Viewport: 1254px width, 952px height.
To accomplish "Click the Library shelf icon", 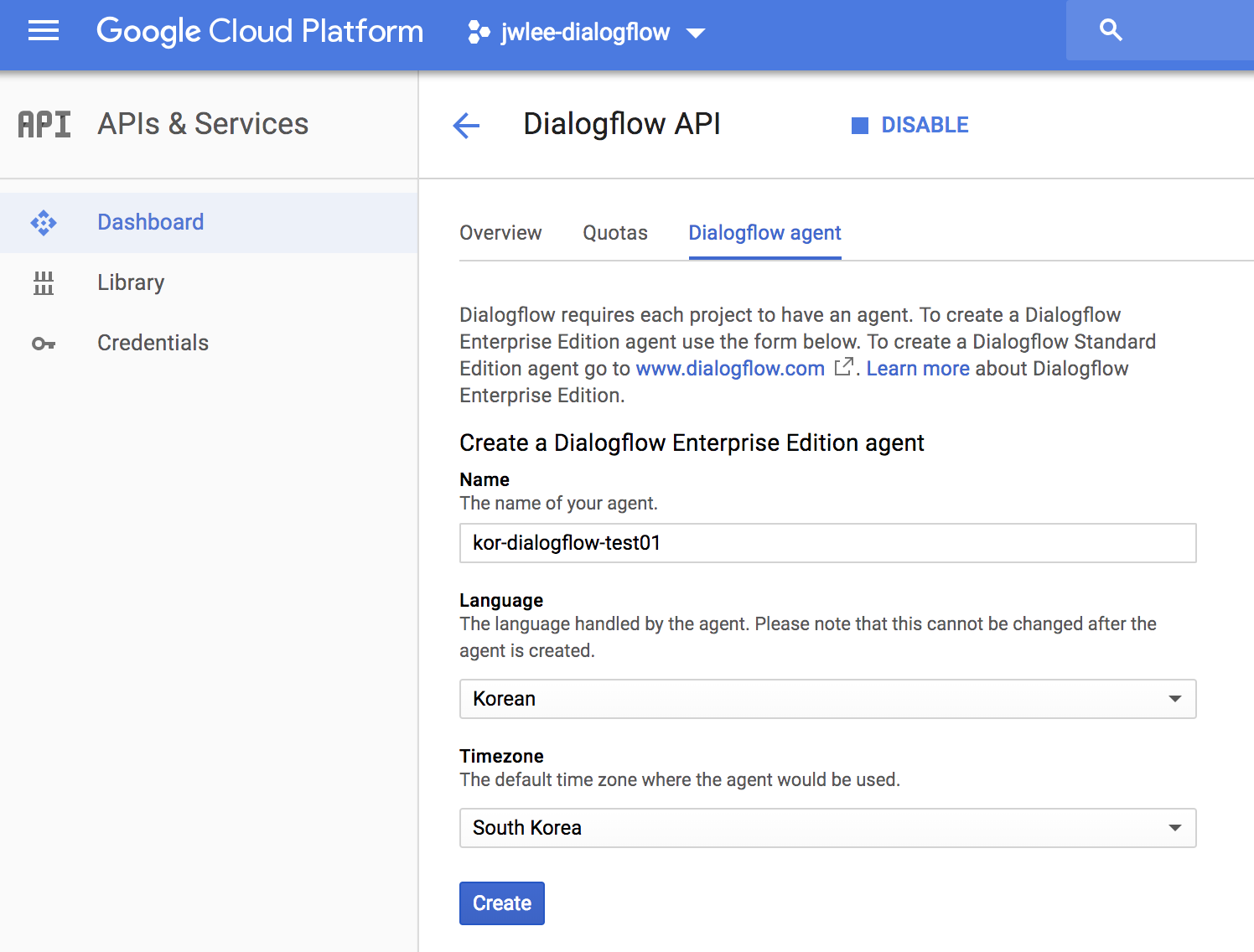I will (x=44, y=283).
